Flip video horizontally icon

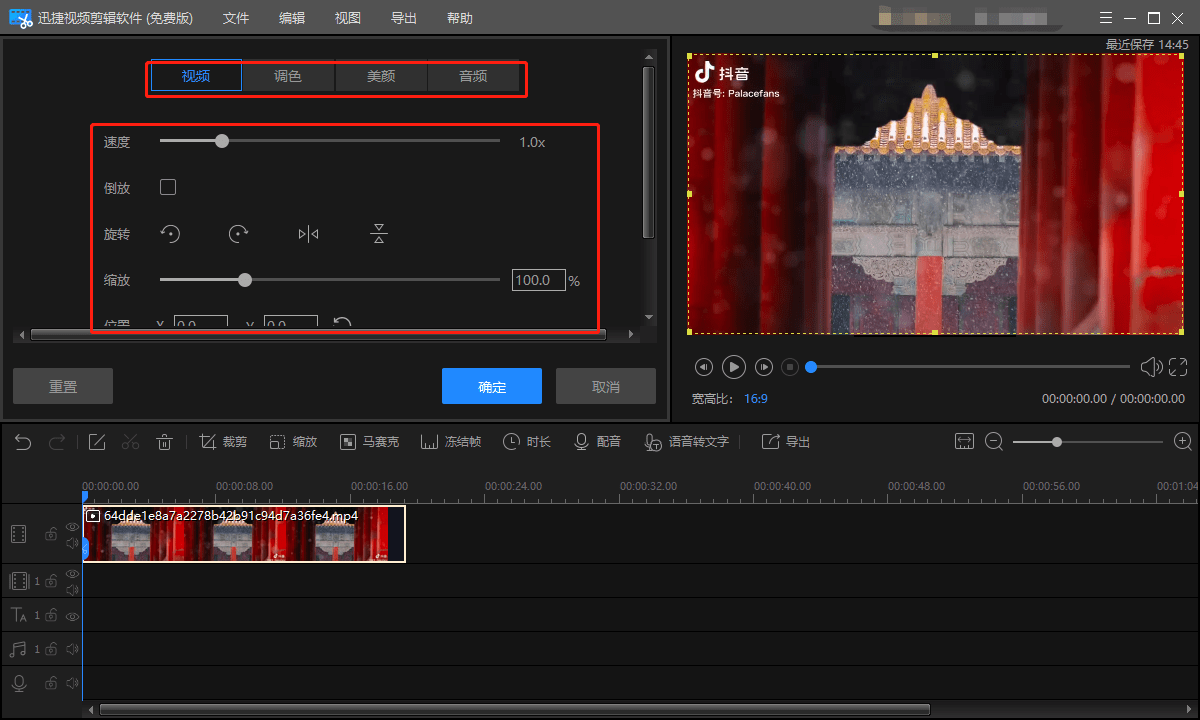click(308, 234)
